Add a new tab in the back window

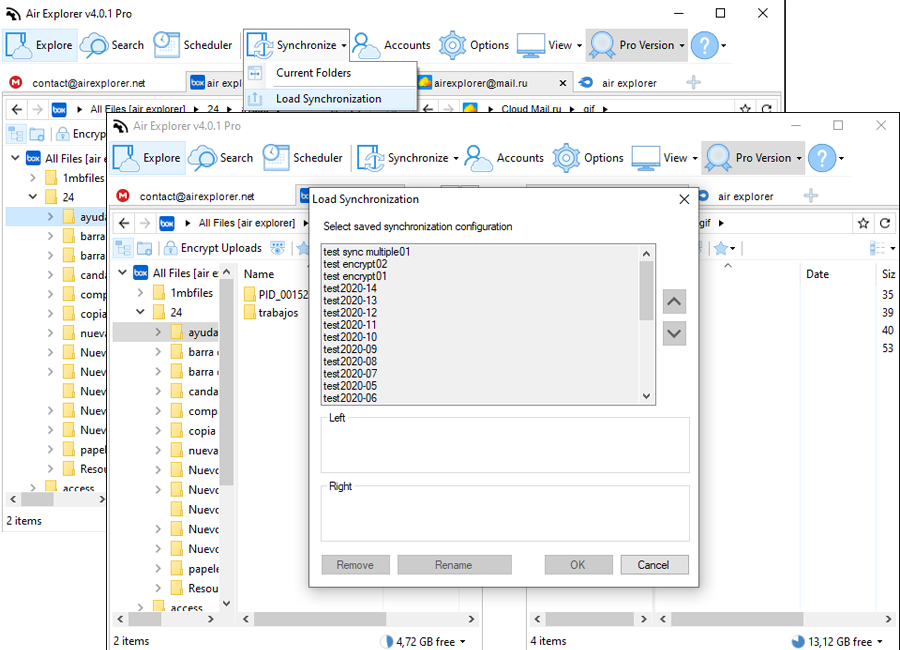[x=693, y=82]
